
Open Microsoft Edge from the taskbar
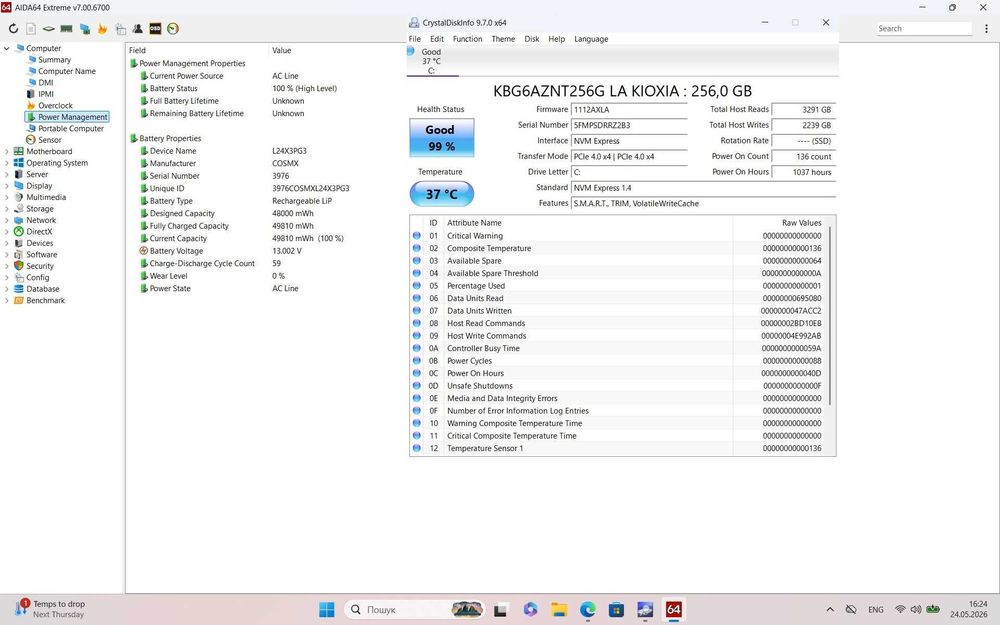(x=587, y=610)
